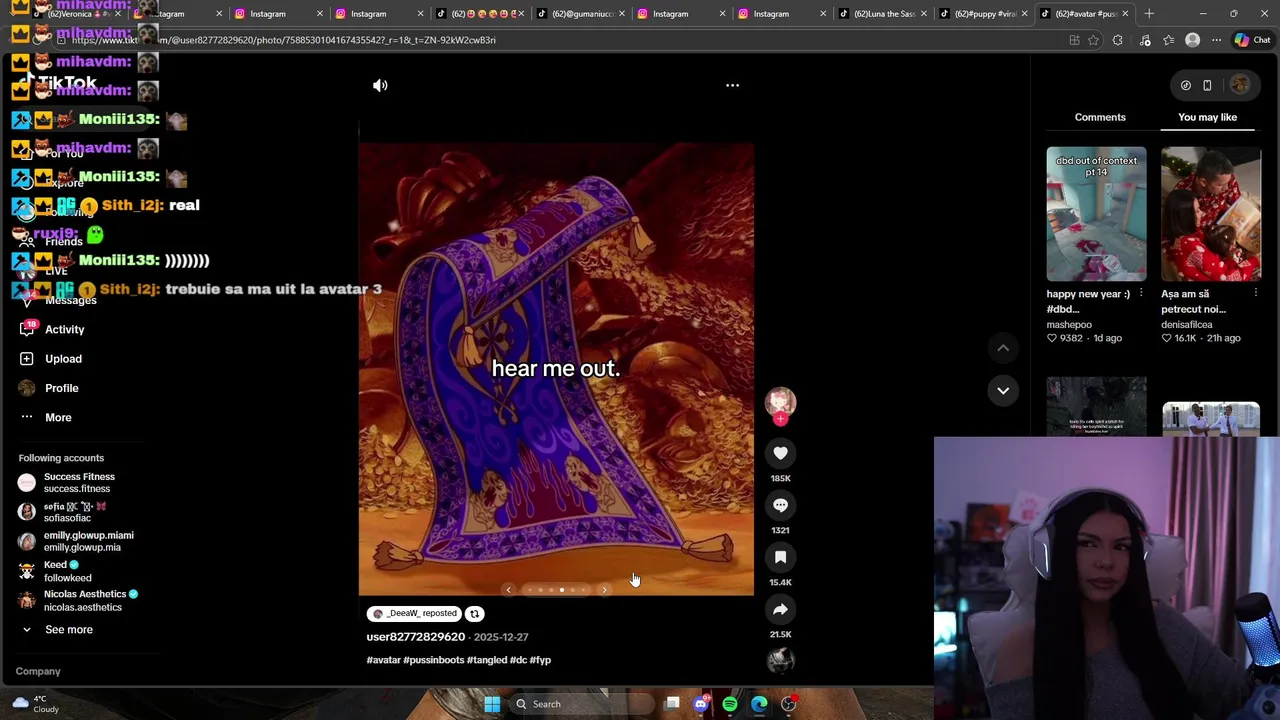This screenshot has height=720, width=1280.
Task: Open the browser Settings and more menu
Action: pyautogui.click(x=1216, y=40)
